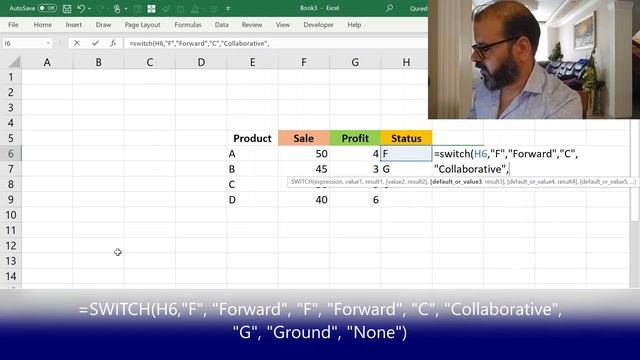Switch to the Page Layout tab
This screenshot has height=360, width=640.
[142, 25]
